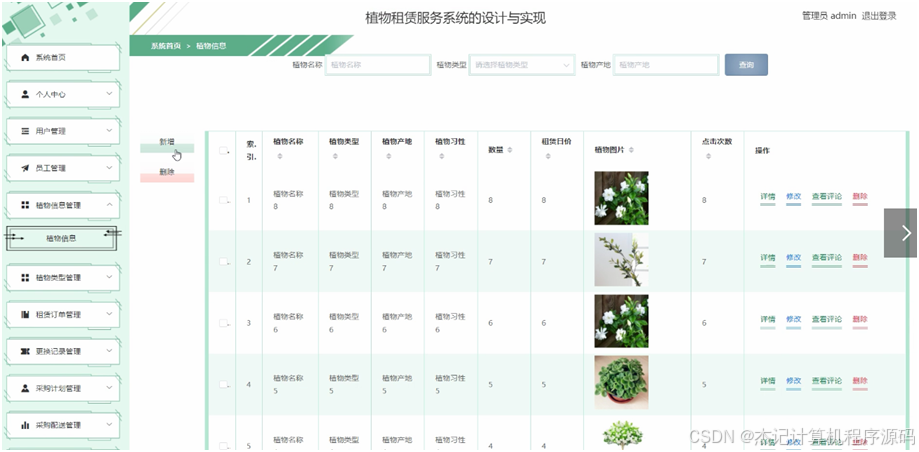The height and width of the screenshot is (452, 919).
Task: Check the checkbox for row 3
Action: coord(223,323)
